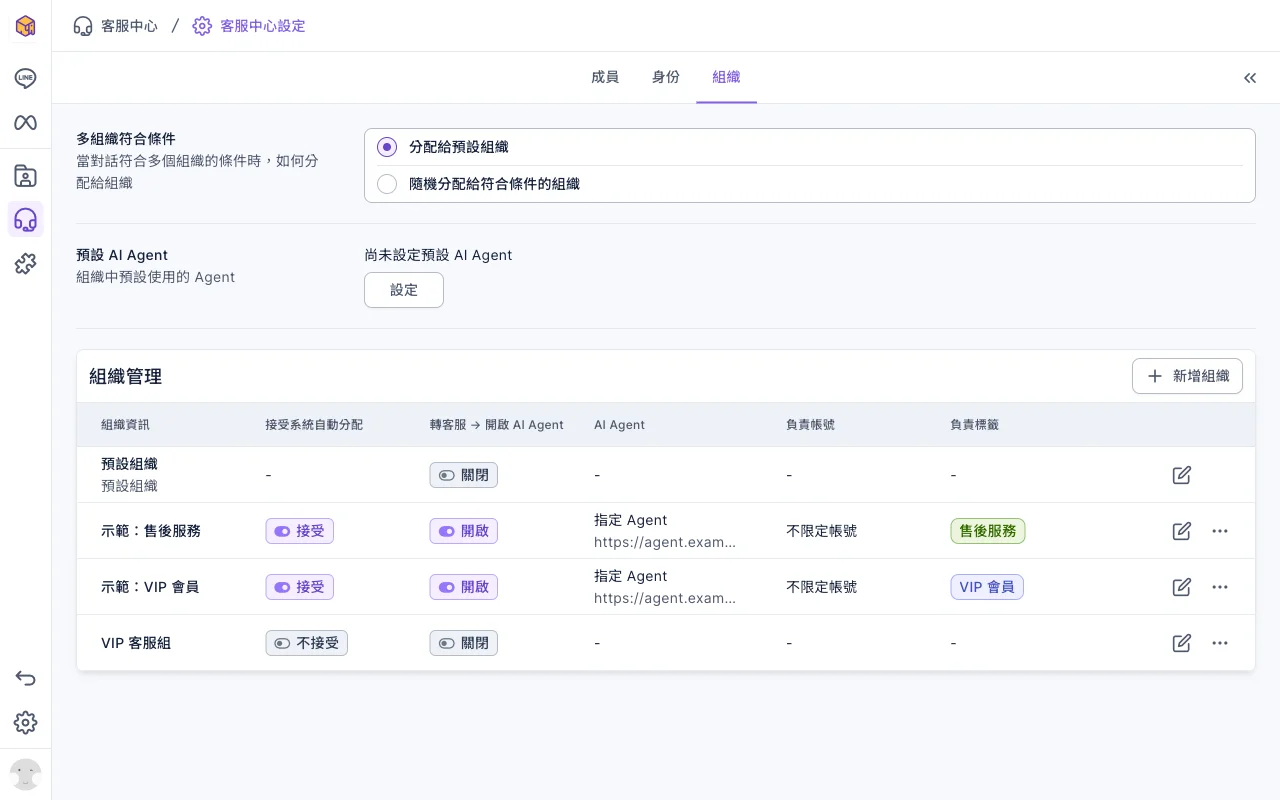Open the contacts icon in sidebar
This screenshot has height=800, width=1280.
tap(26, 176)
